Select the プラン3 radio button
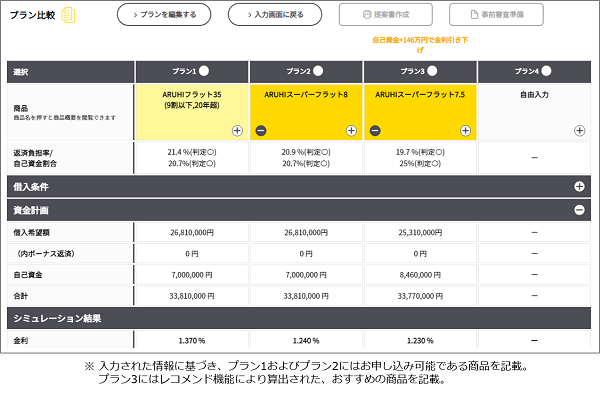This screenshot has width=600, height=394. [x=432, y=71]
